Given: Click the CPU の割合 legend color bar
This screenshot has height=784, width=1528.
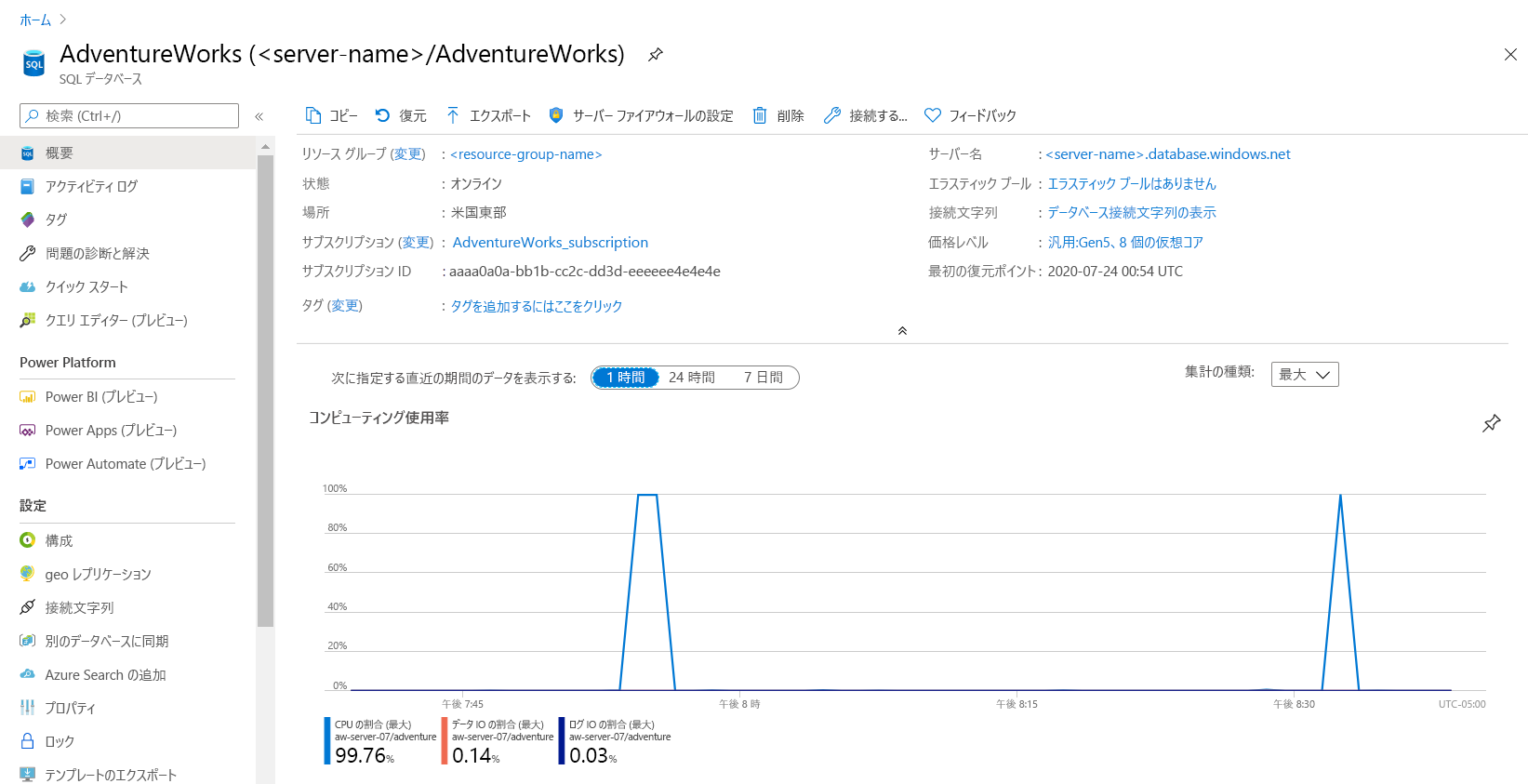Looking at the screenshot, I should 327,740.
